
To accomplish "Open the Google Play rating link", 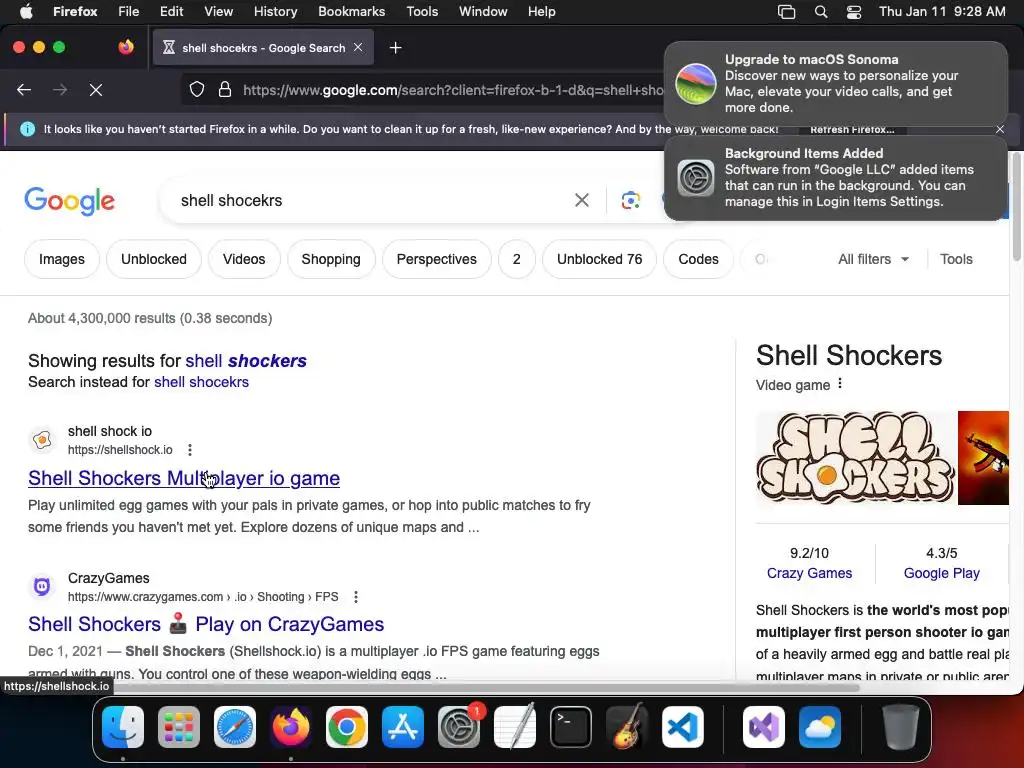I will (942, 573).
